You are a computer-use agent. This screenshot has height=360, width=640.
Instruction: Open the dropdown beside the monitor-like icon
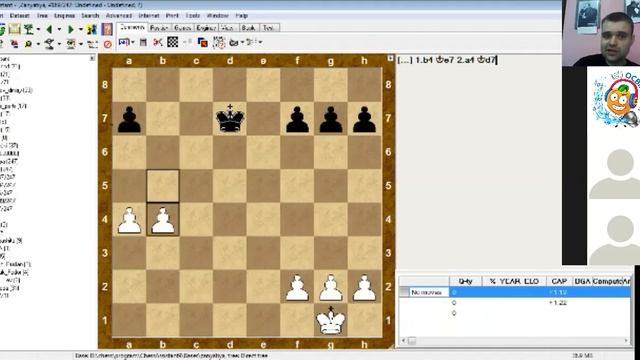click(81, 44)
